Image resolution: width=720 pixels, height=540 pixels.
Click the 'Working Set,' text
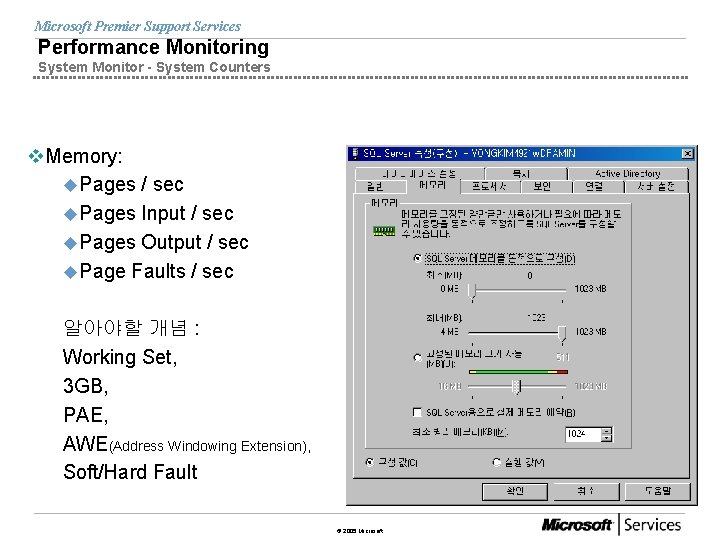(x=120, y=357)
